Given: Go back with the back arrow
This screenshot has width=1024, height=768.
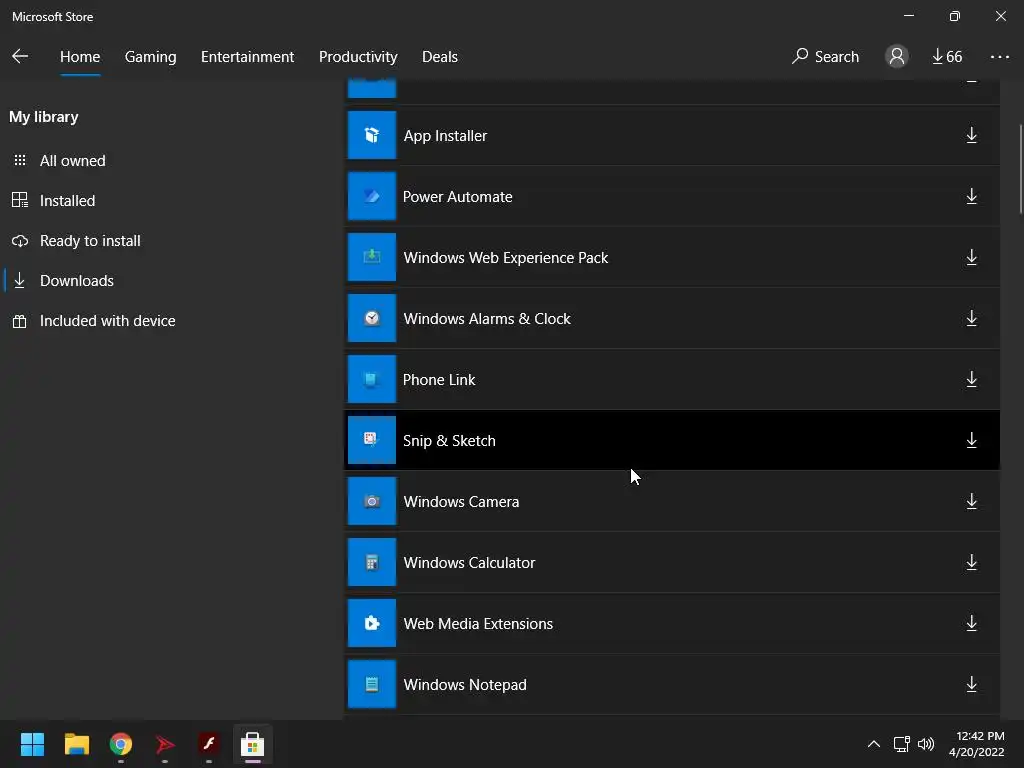Looking at the screenshot, I should [x=20, y=56].
